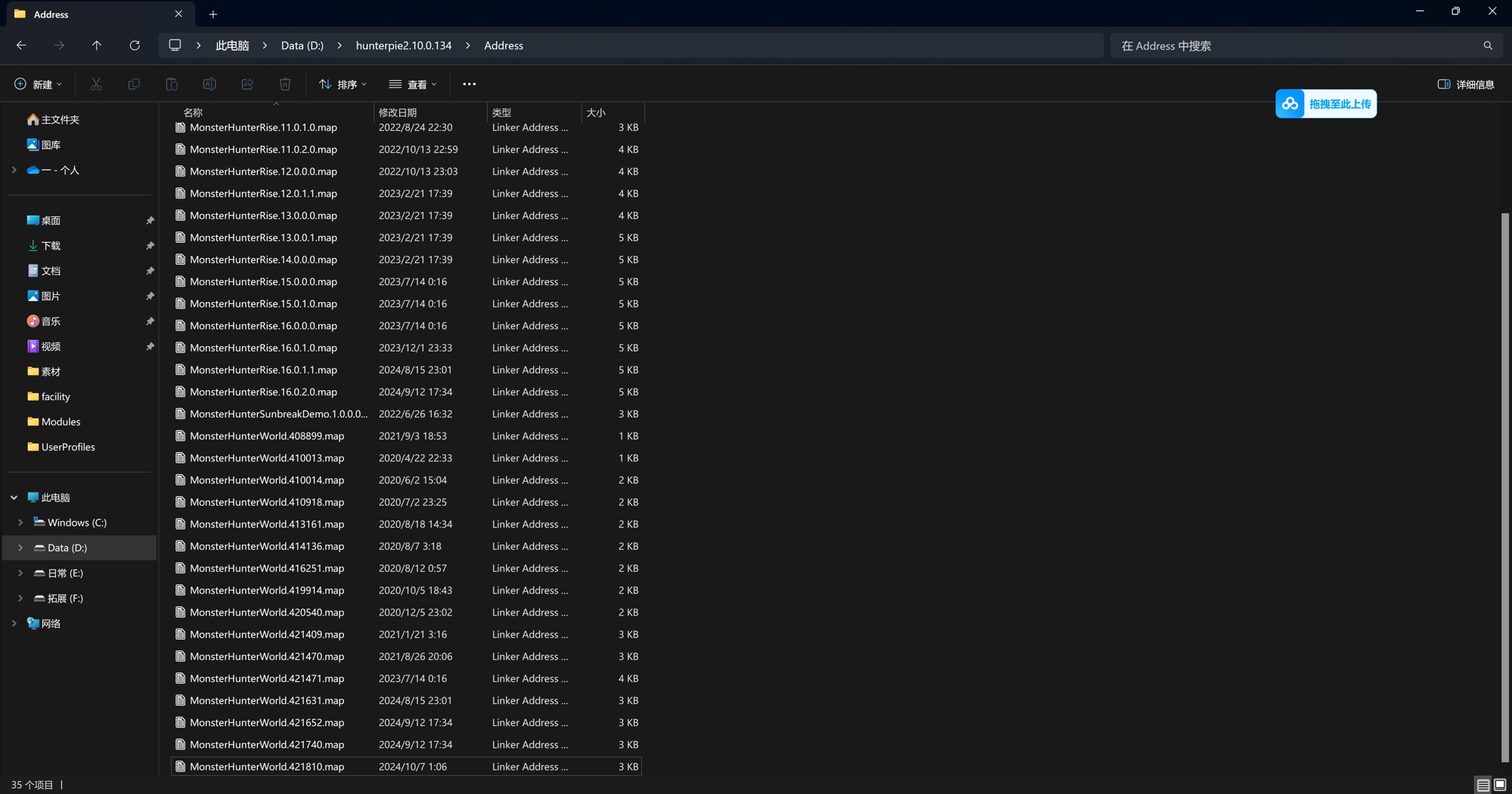Select MonsterHunterRise.15.0.1.0.map file
This screenshot has height=794, width=1512.
407,303
